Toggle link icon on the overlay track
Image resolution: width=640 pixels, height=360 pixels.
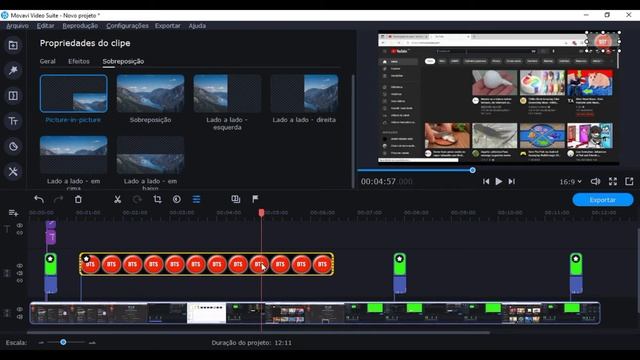20,281
